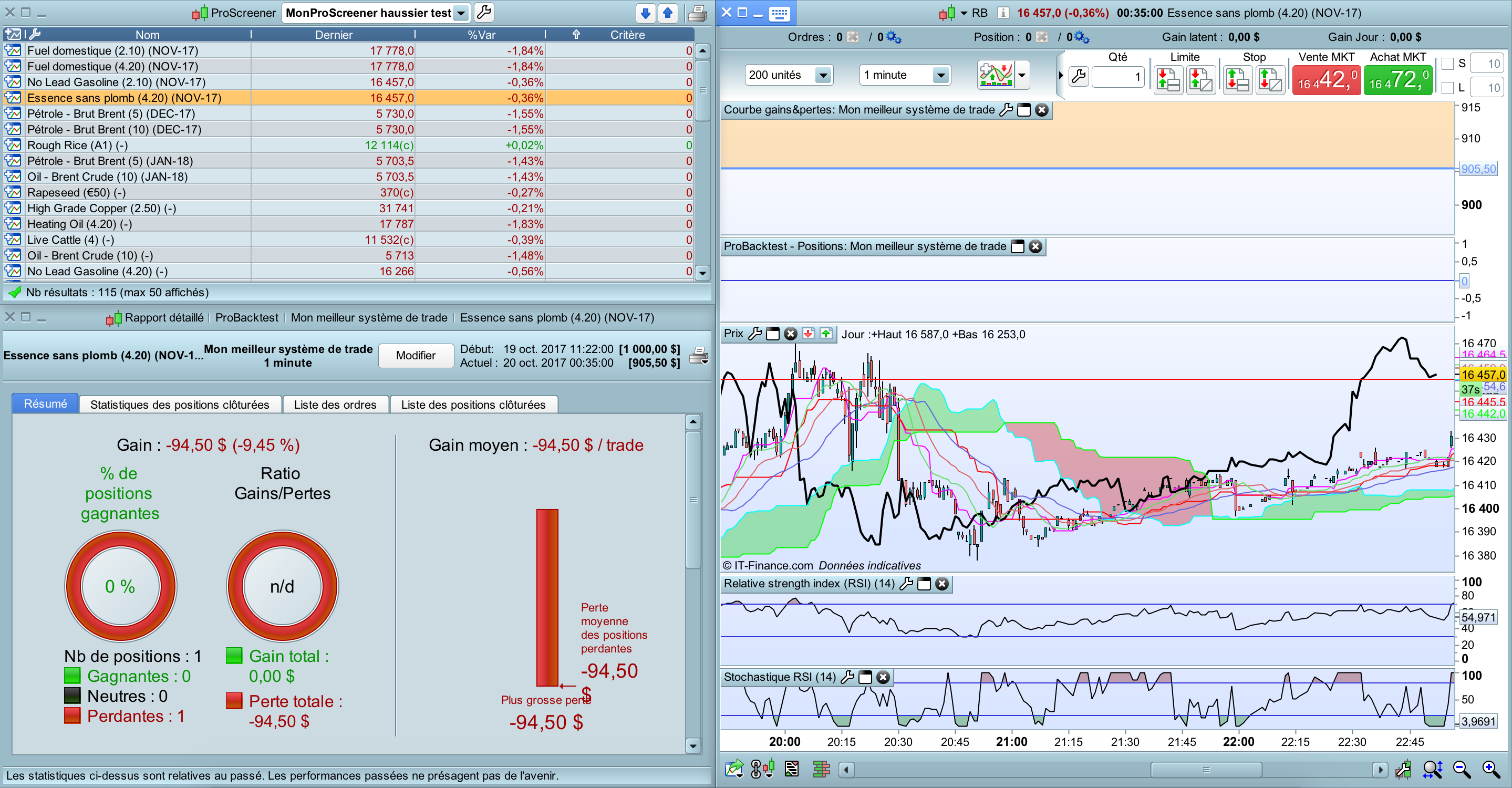Close the Stochastique RSI panel
Screen dimensions: 1512x788
[x=883, y=677]
